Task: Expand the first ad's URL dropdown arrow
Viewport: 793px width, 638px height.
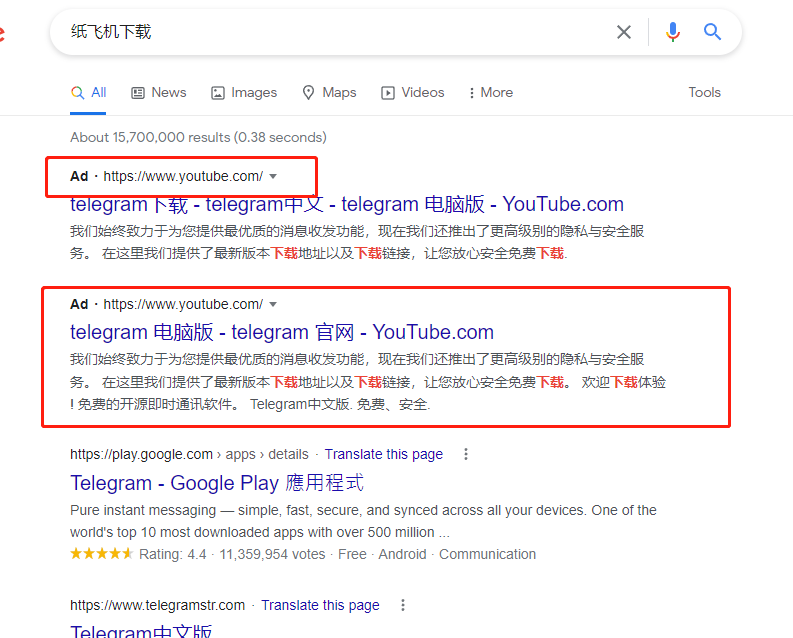Action: point(273,177)
